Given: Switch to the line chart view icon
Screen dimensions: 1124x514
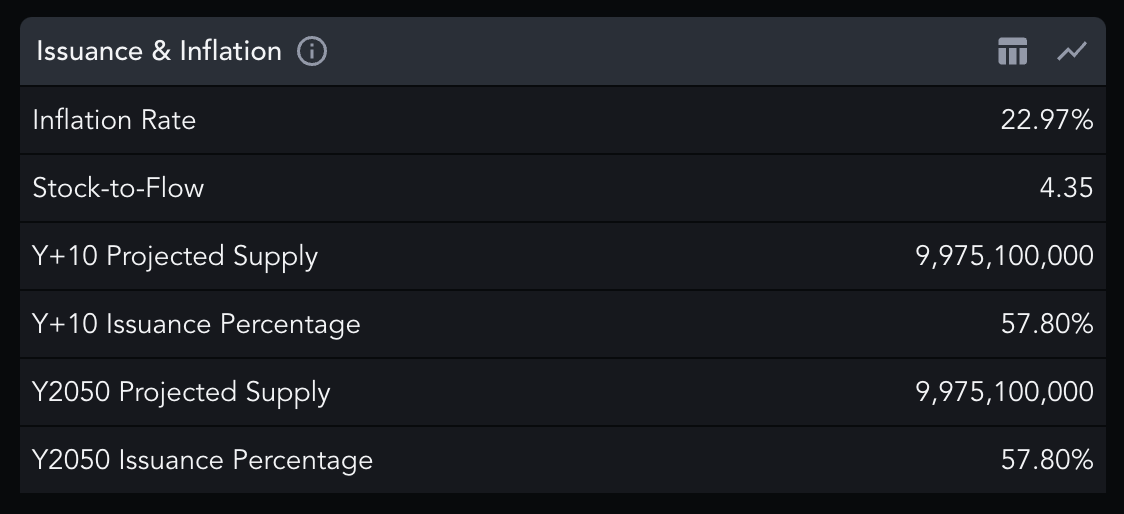Looking at the screenshot, I should click(x=1071, y=51).
